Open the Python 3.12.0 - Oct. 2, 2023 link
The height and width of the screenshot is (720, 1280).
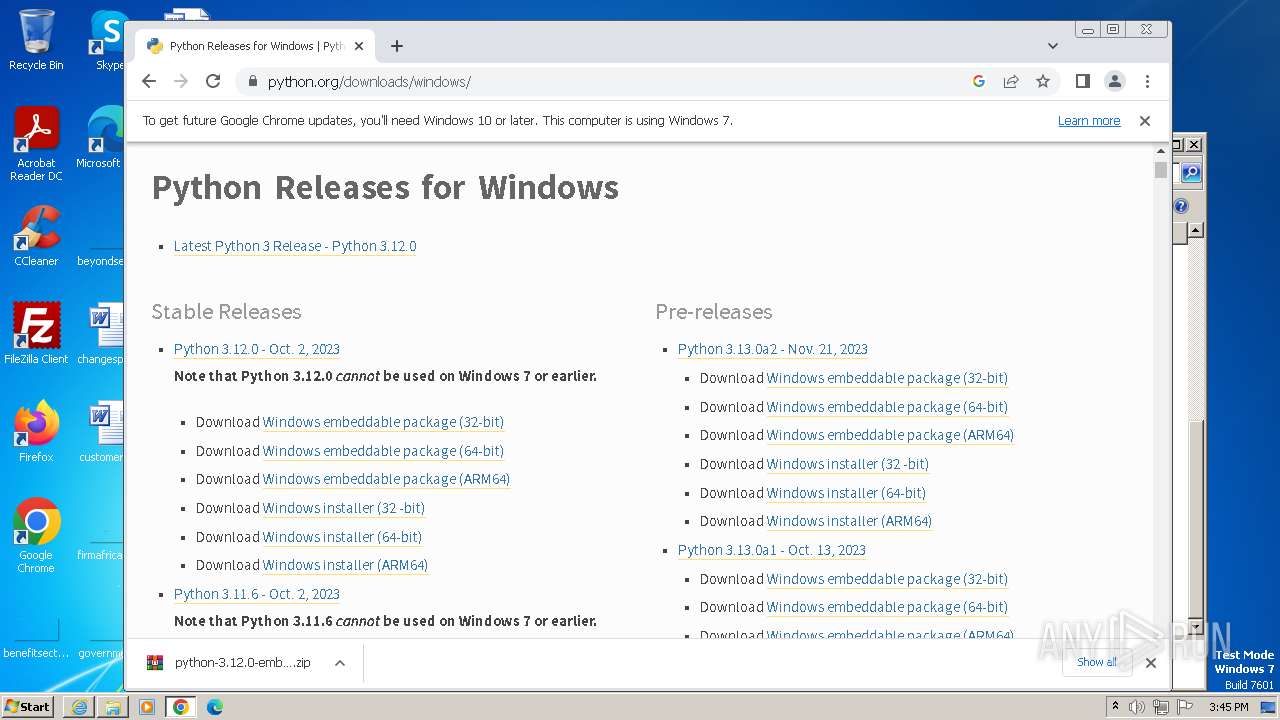(257, 349)
